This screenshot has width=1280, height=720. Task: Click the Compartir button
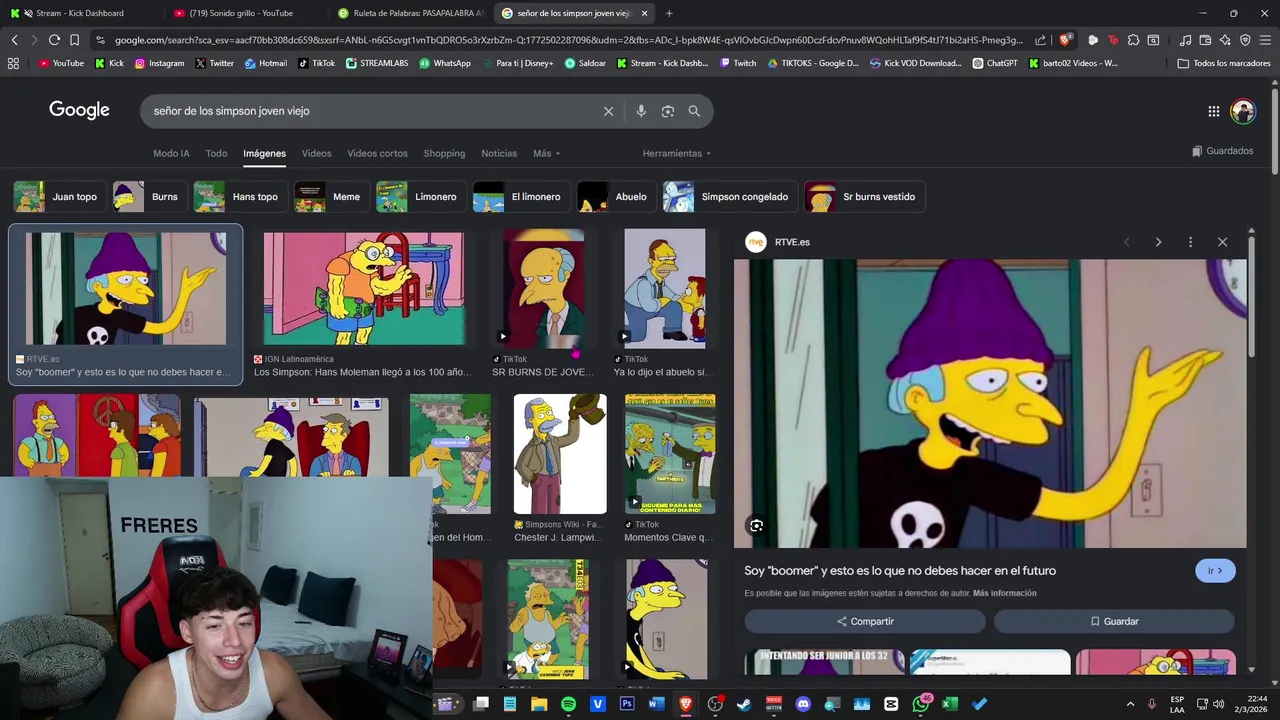(x=865, y=621)
